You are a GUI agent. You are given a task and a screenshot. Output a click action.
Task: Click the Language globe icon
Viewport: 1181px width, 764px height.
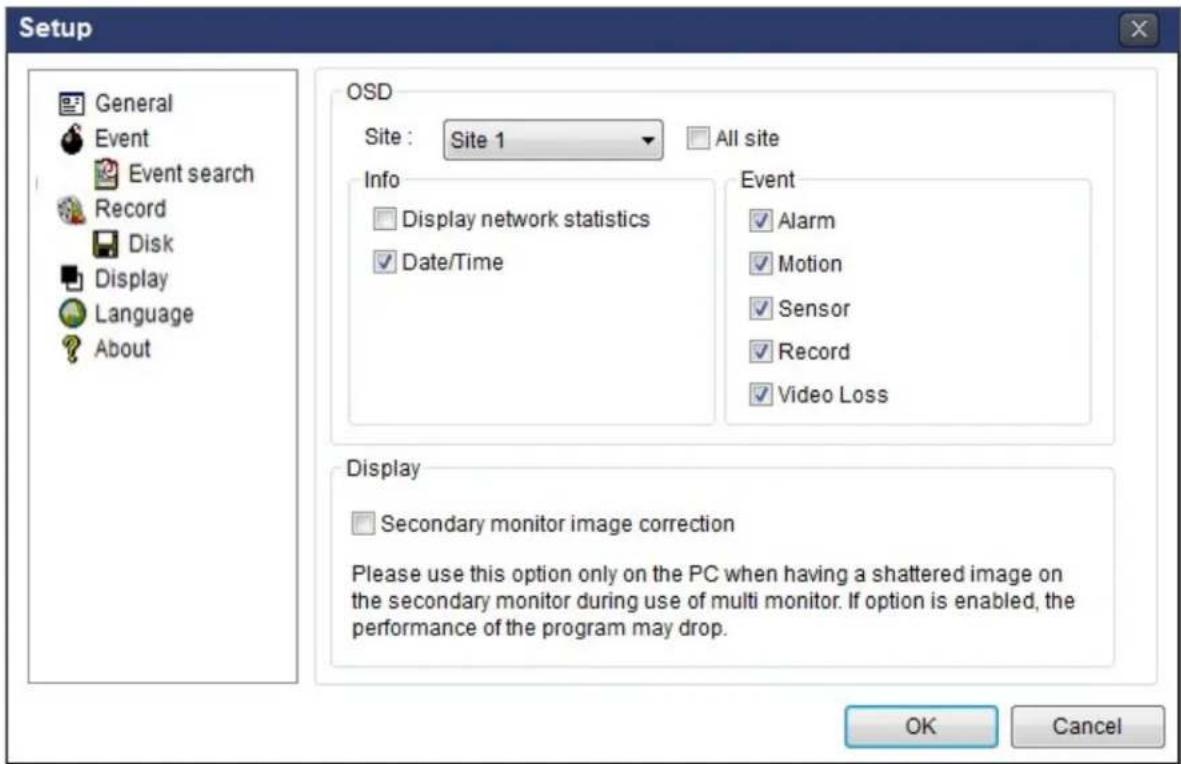pyautogui.click(x=72, y=313)
